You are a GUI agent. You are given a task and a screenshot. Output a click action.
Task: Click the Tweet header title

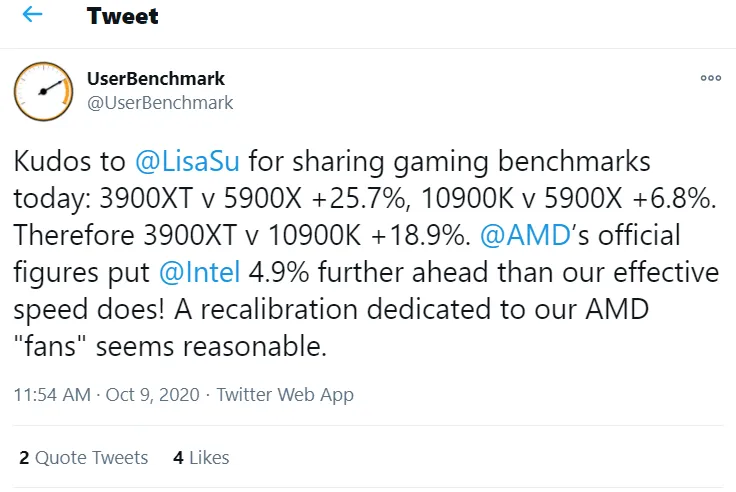(122, 17)
